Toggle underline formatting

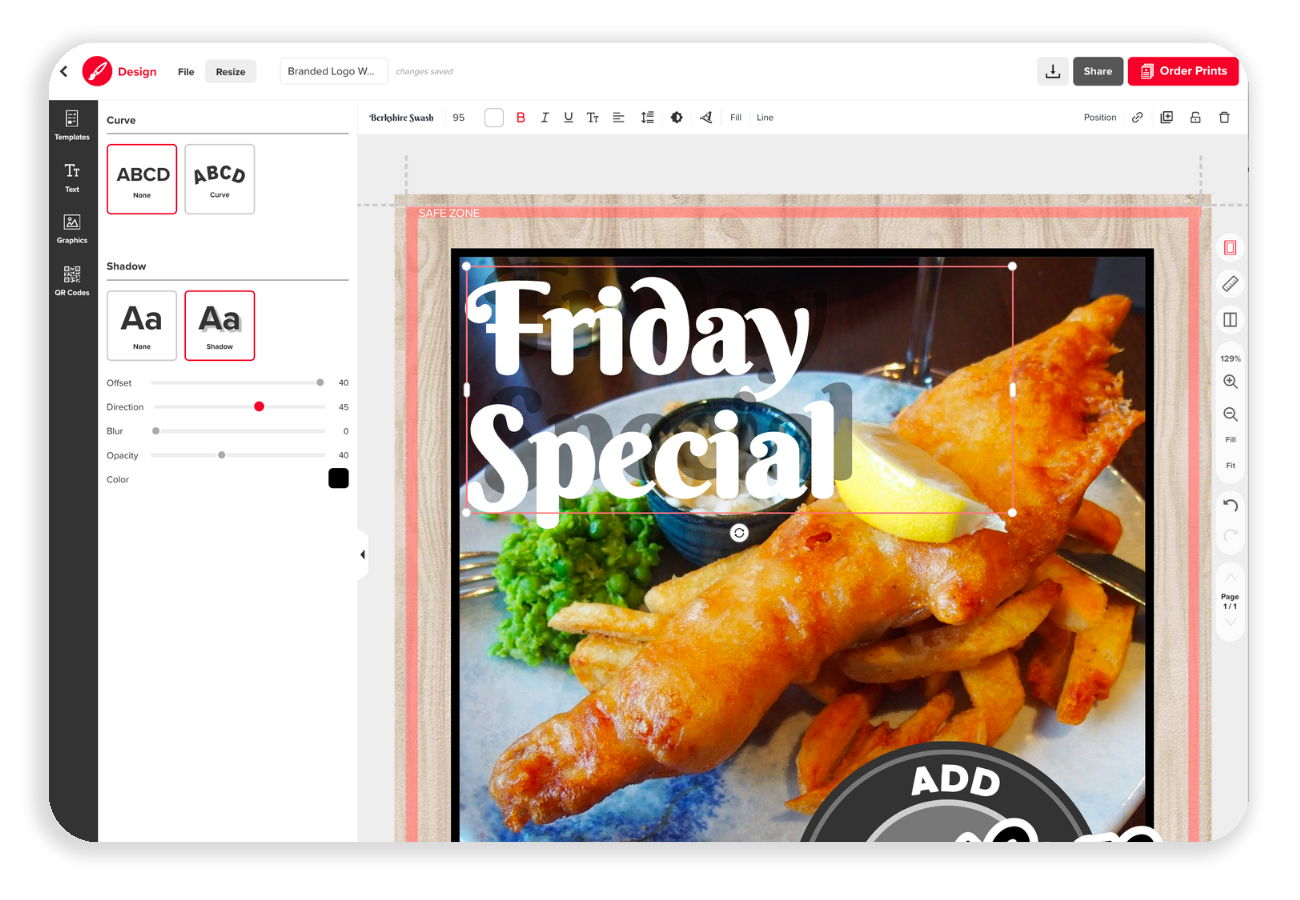pos(568,117)
